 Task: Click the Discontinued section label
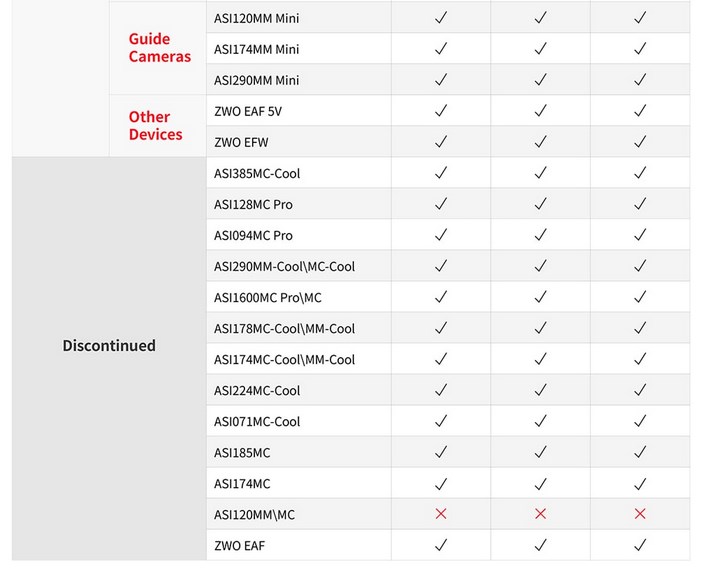point(109,346)
